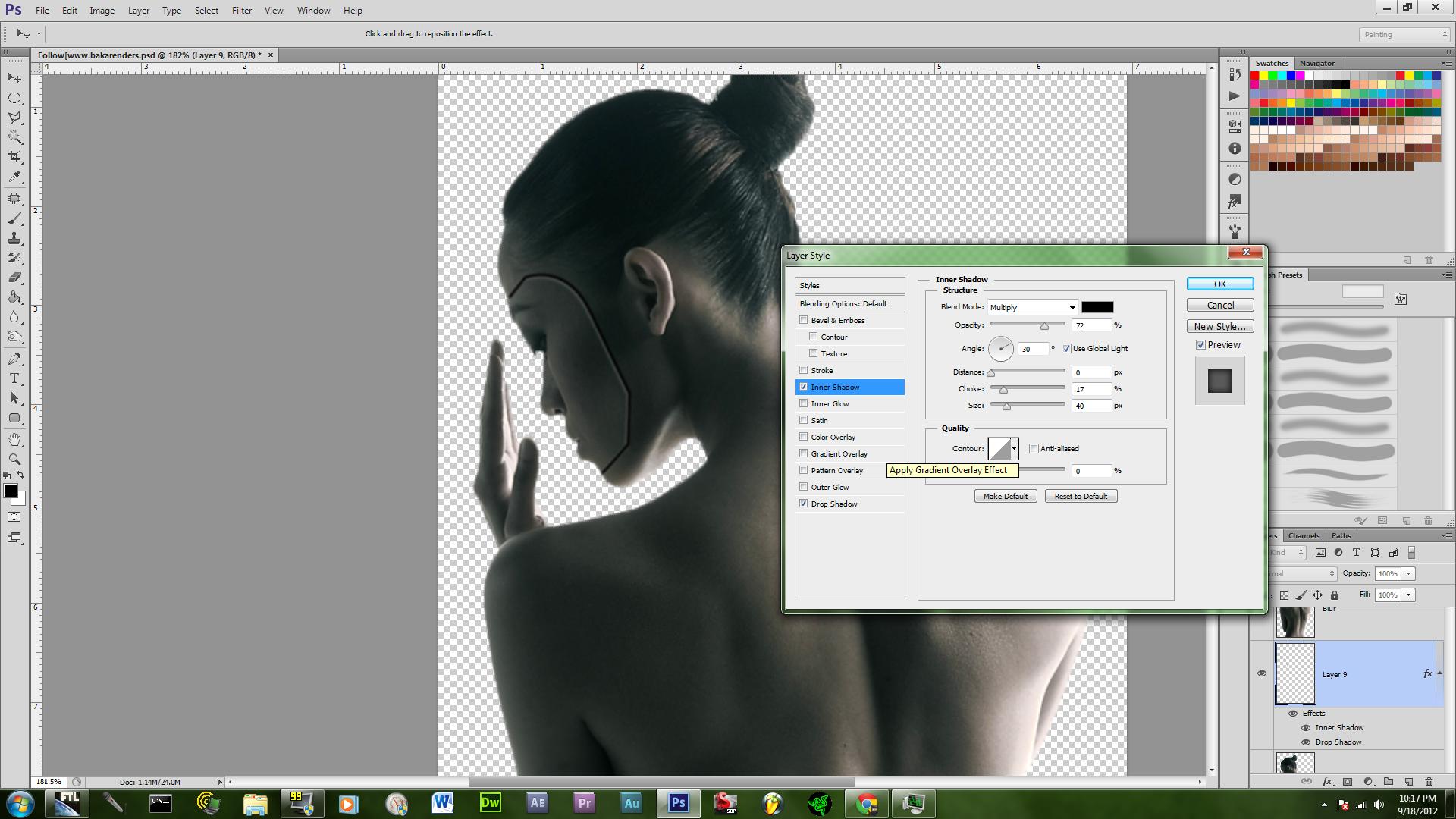
Task: Hide the Inner Shadow effect in Layers
Action: tap(1306, 728)
